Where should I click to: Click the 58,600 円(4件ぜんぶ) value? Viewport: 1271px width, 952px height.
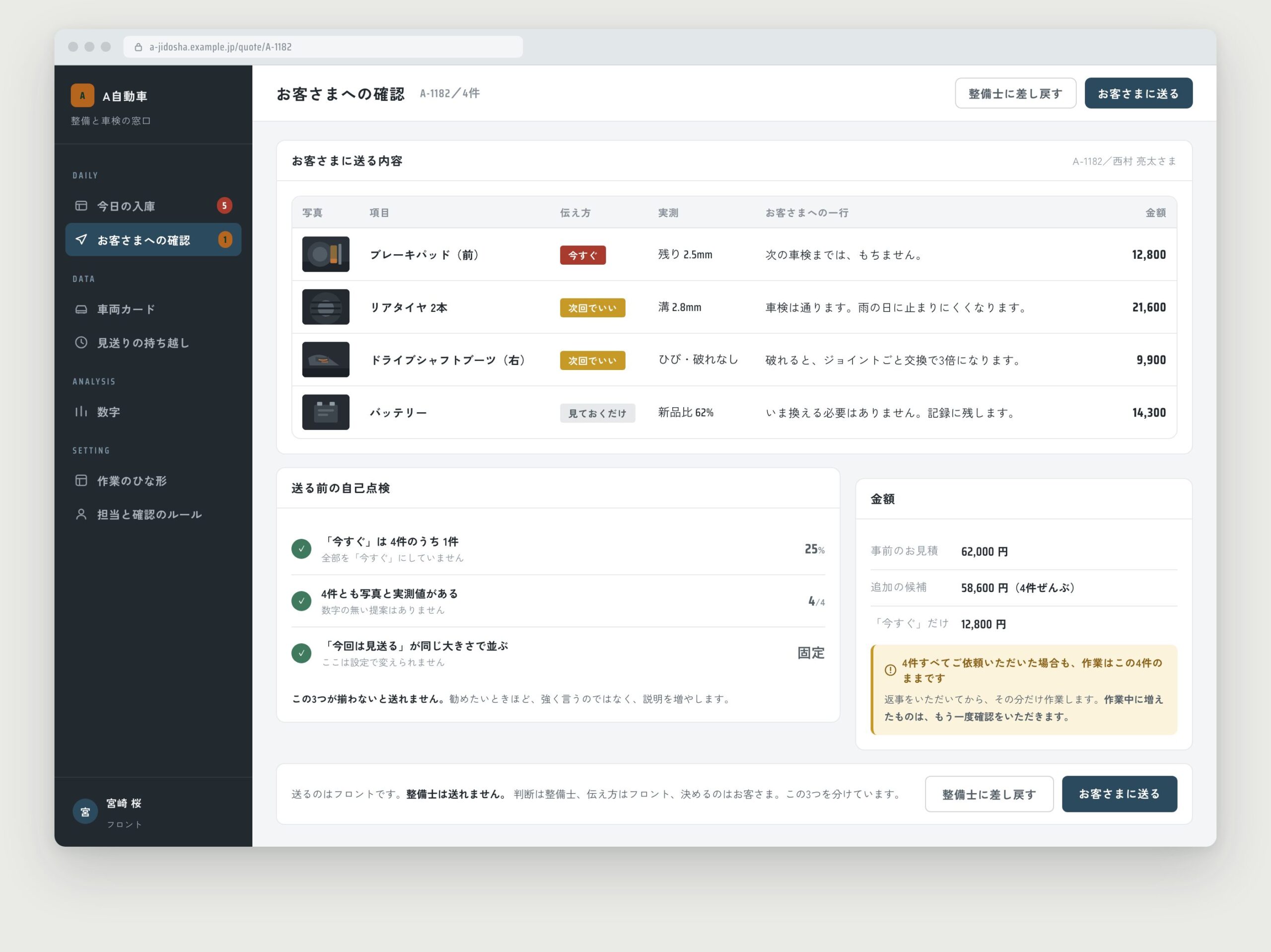pyautogui.click(x=1018, y=587)
